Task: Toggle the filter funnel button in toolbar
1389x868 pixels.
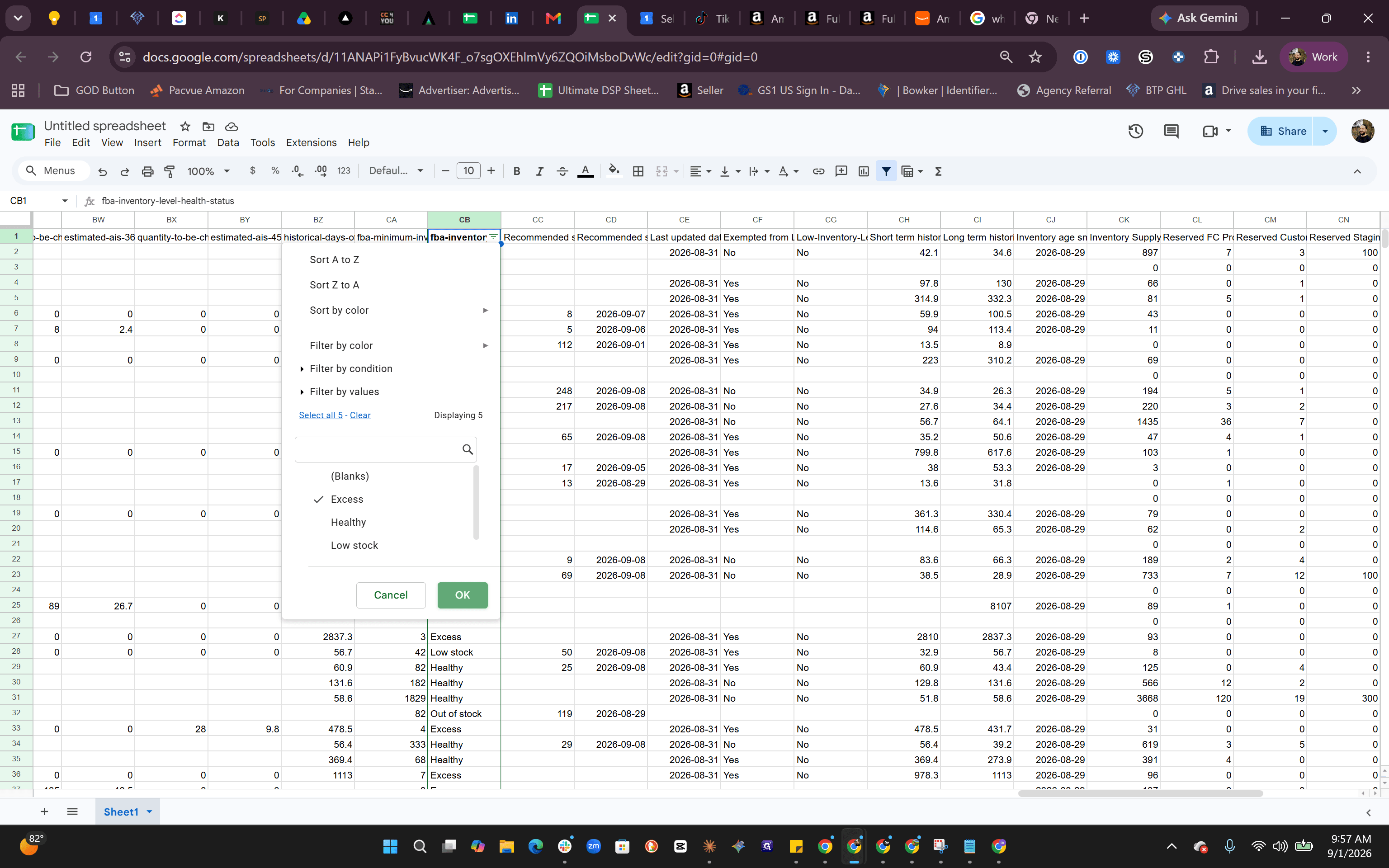Action: [886, 171]
